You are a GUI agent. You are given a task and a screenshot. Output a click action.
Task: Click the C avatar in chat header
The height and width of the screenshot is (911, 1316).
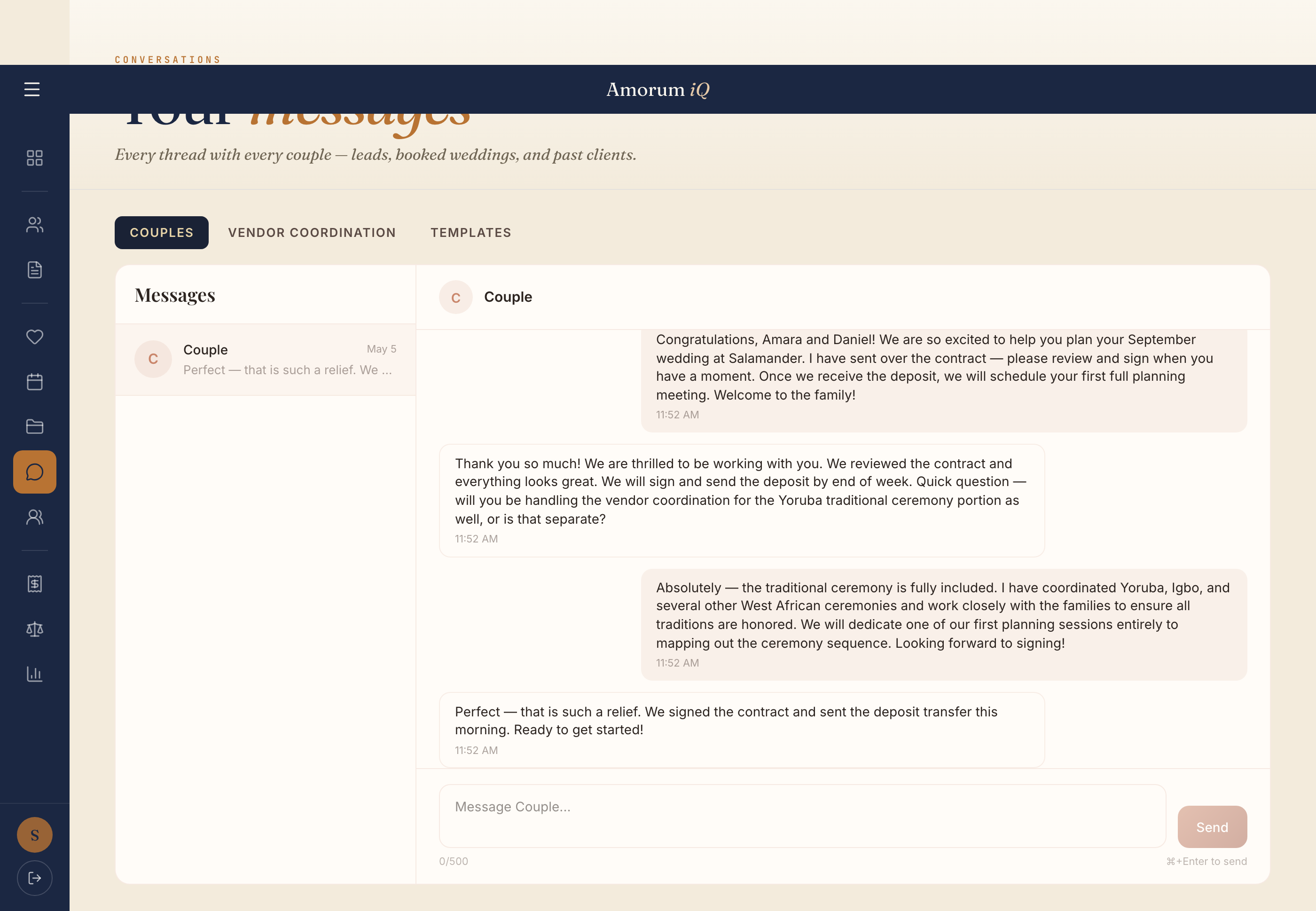(456, 298)
